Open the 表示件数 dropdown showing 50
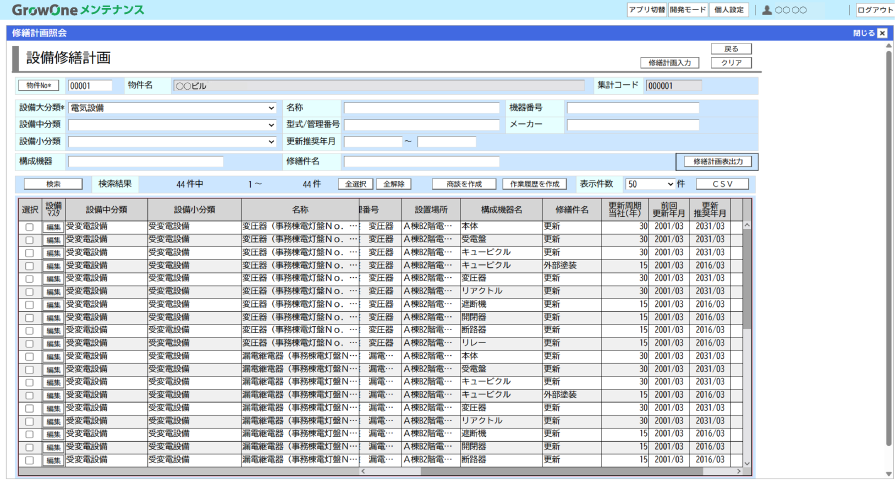Image resolution: width=895 pixels, height=485 pixels. [x=650, y=184]
